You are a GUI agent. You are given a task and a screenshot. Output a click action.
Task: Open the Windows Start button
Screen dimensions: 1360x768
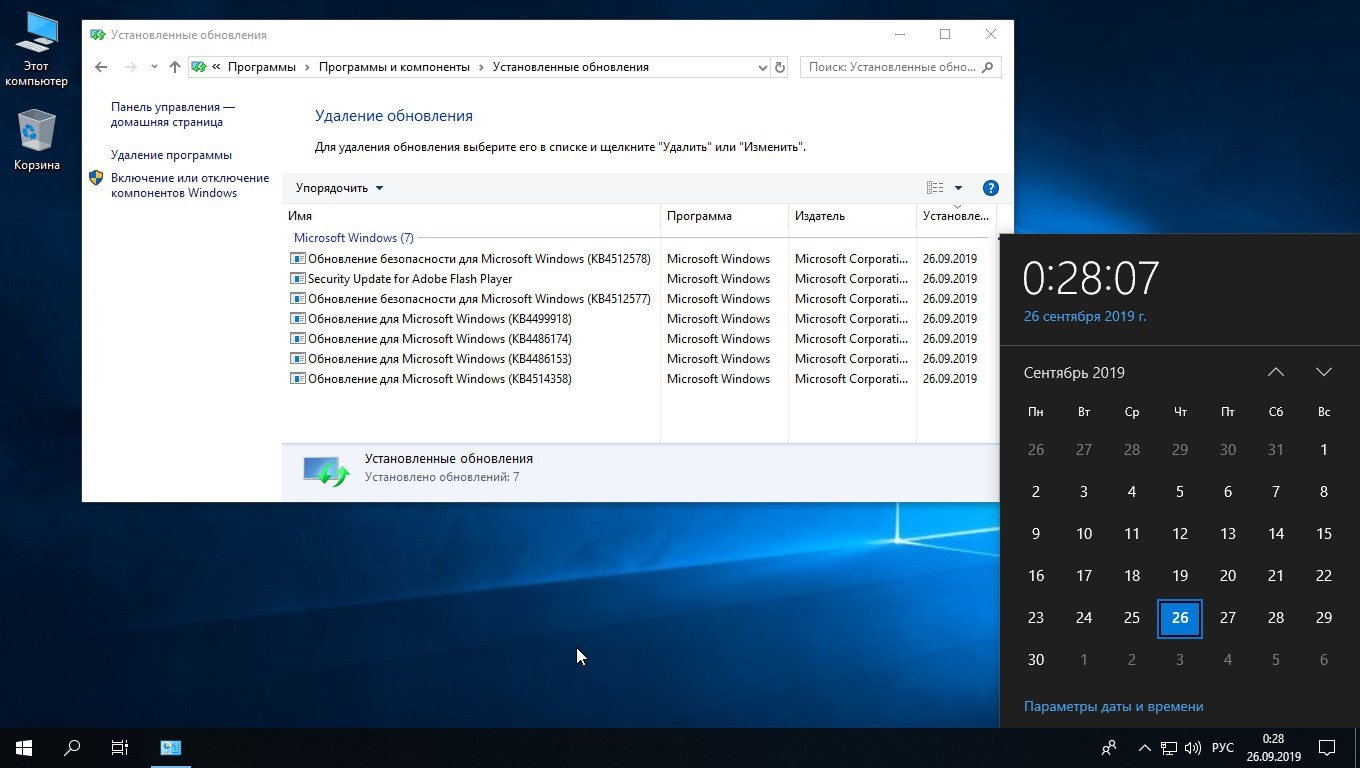[x=24, y=748]
